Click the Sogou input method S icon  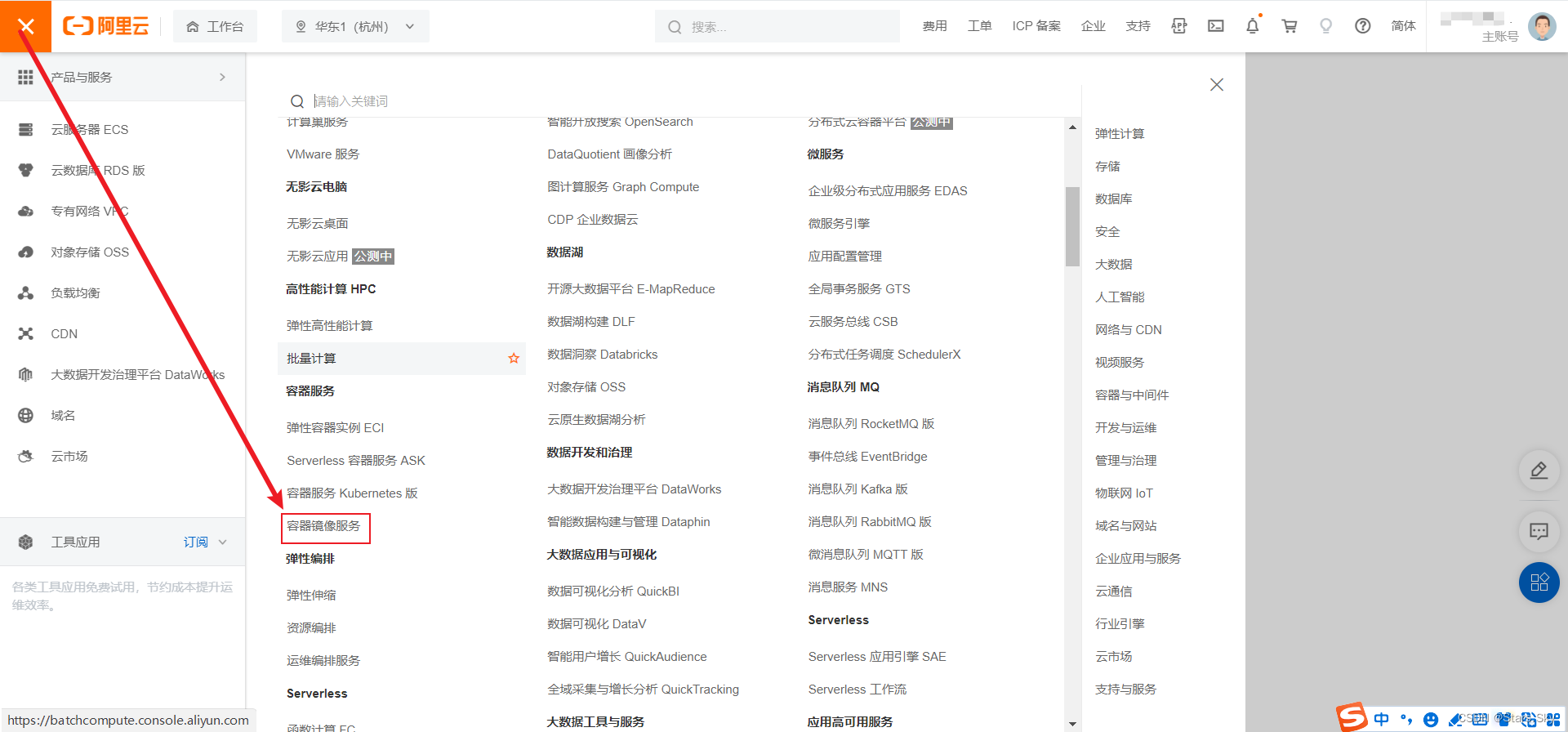pos(1352,717)
